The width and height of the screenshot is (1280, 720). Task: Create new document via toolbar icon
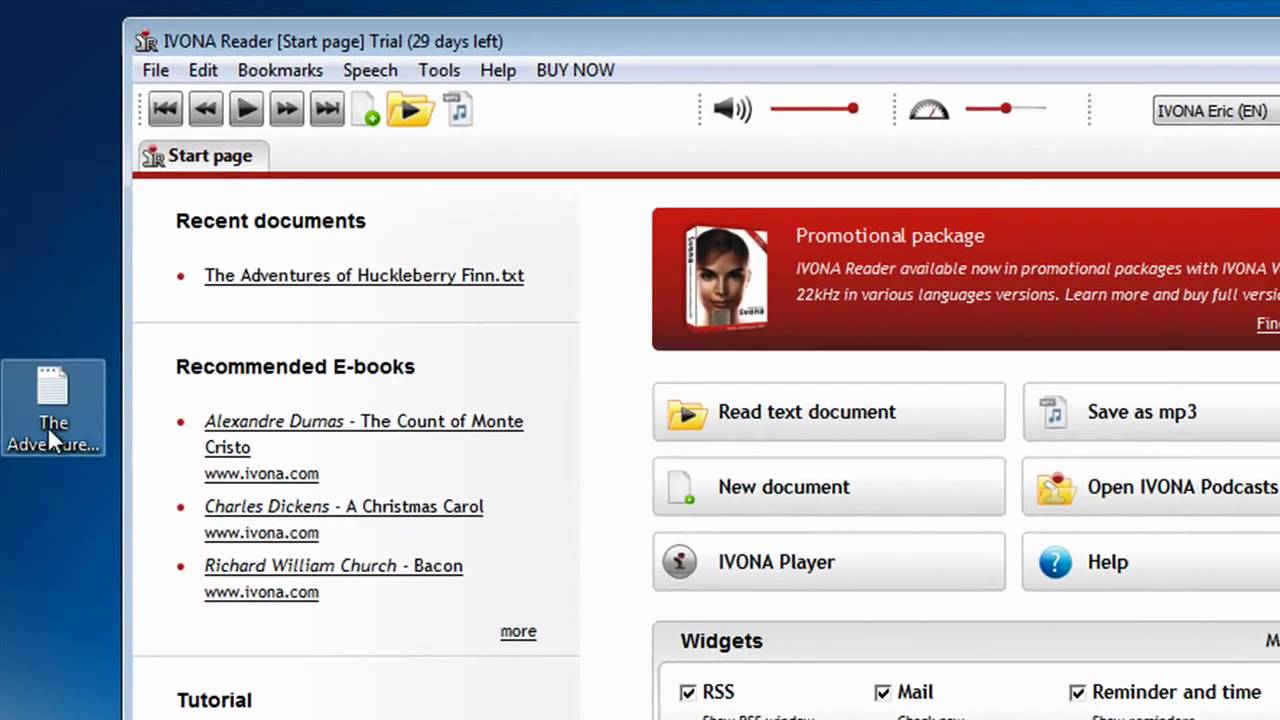point(365,110)
